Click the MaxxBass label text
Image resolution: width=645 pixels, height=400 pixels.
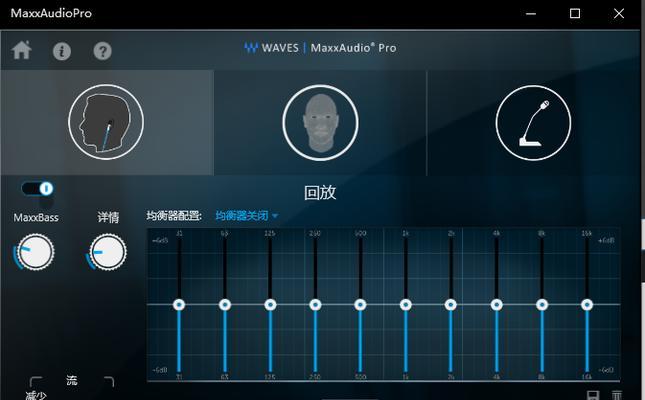coord(36,217)
